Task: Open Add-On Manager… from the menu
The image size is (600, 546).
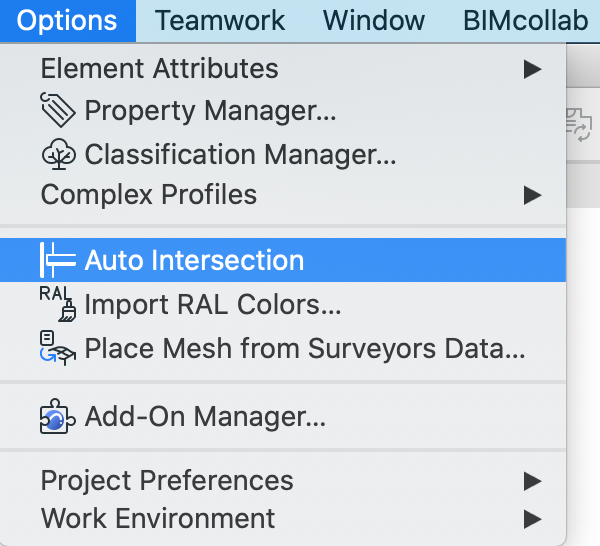Action: tap(205, 417)
